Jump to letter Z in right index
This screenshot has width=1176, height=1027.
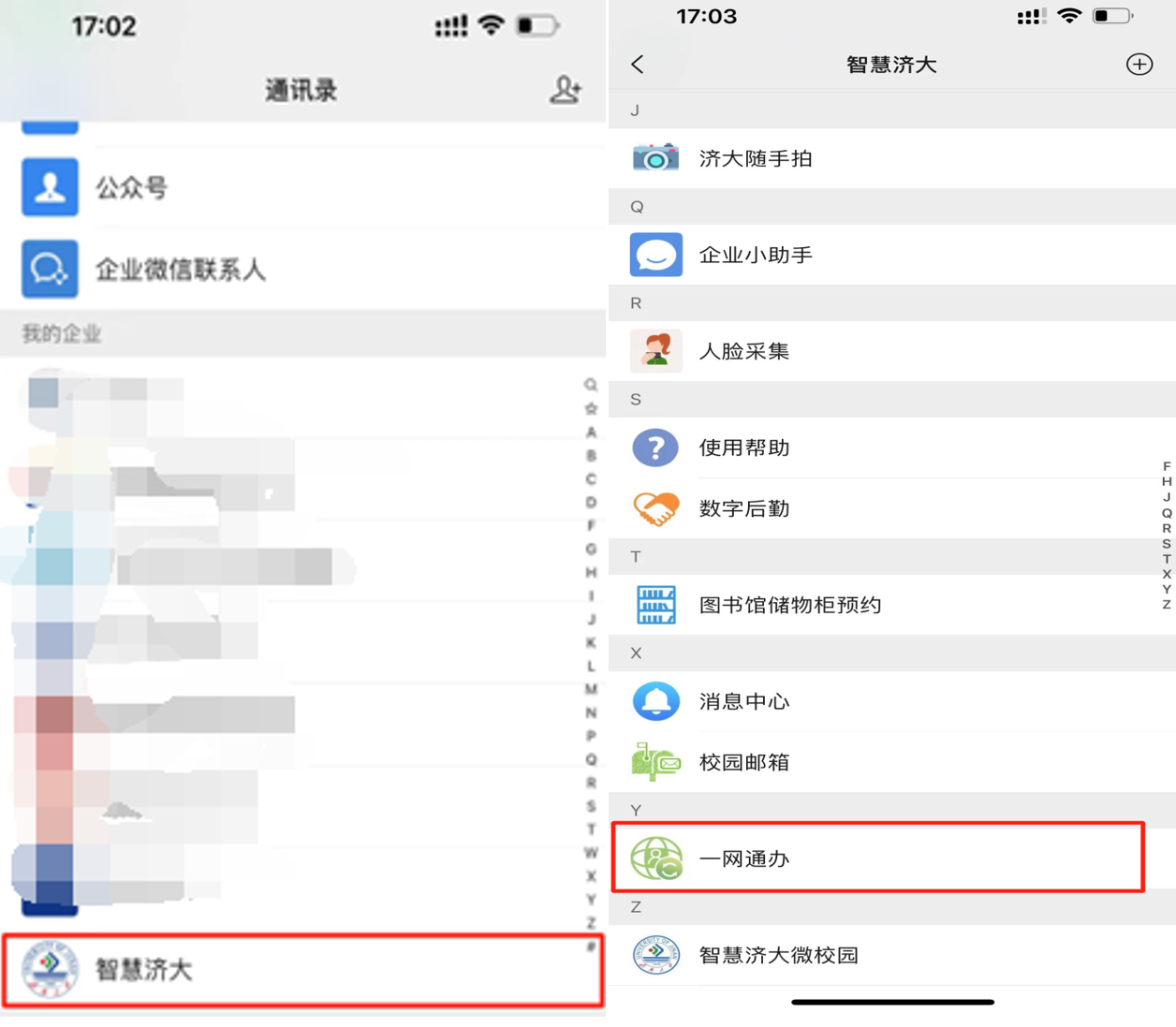point(1167,605)
